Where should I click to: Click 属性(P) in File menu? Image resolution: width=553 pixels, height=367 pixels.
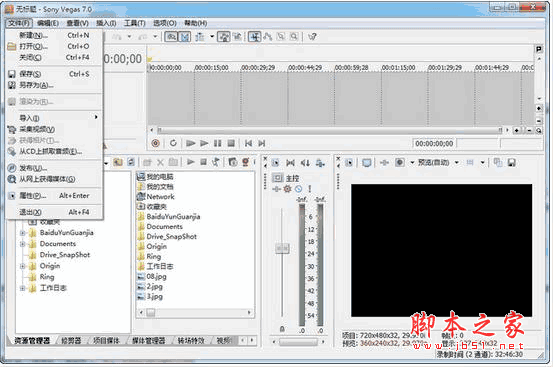point(54,196)
